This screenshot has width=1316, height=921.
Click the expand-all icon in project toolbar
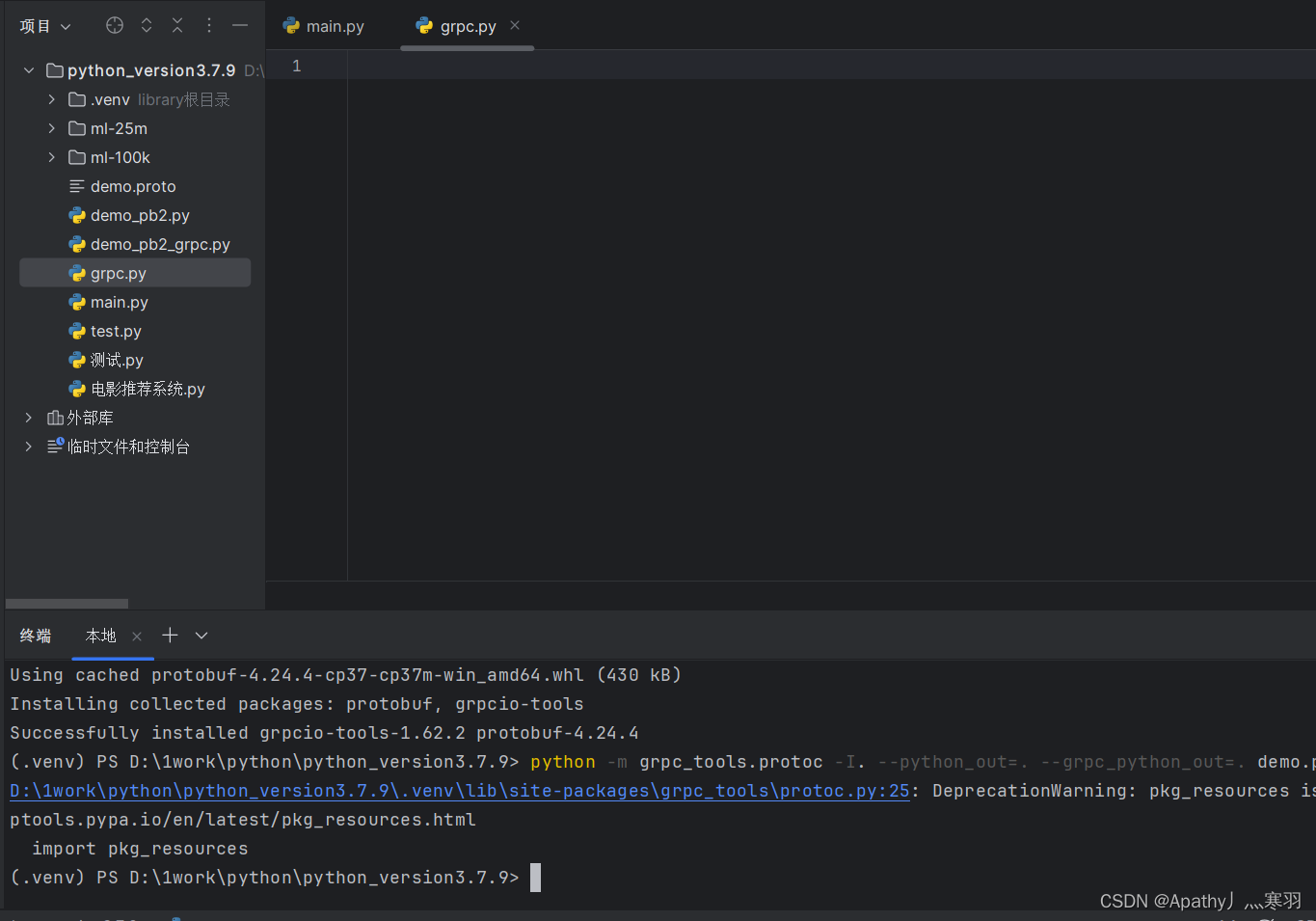point(146,25)
